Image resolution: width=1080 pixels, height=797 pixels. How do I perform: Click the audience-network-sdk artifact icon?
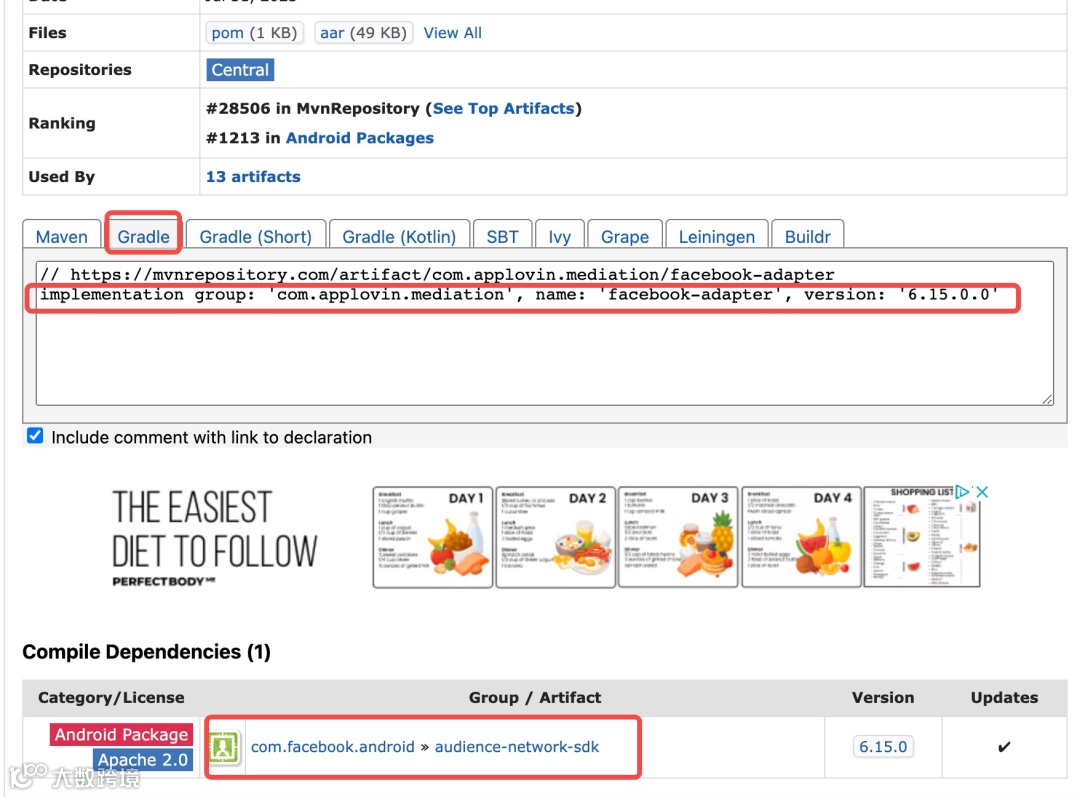[224, 747]
